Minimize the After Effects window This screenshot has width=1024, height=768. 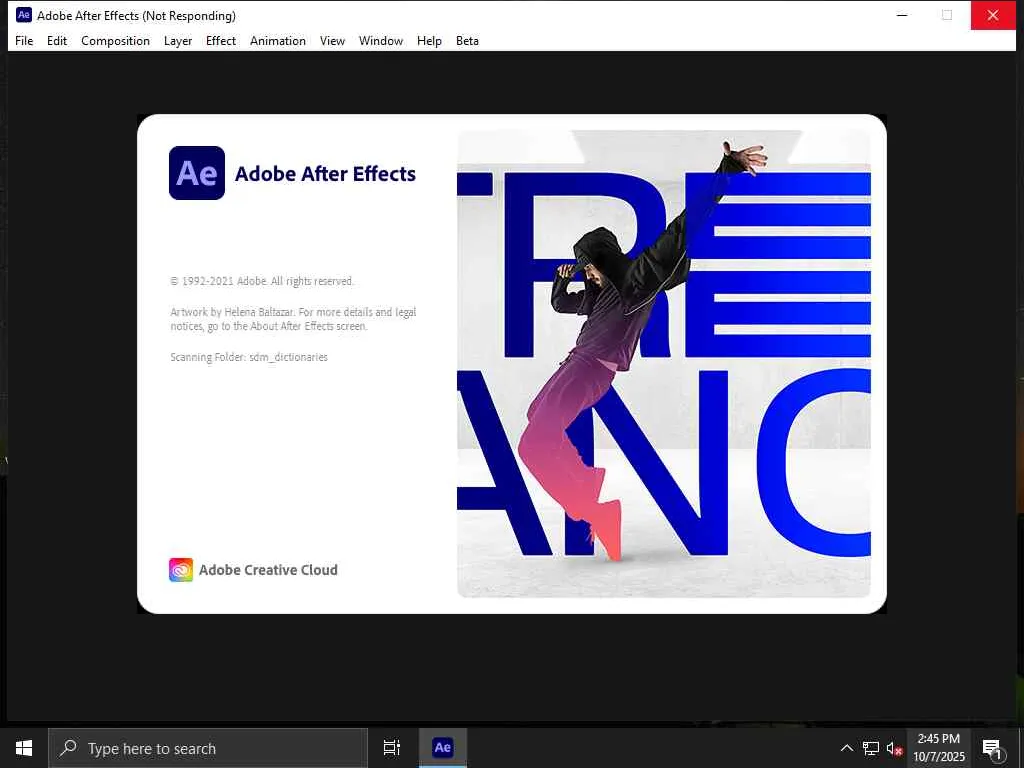click(x=902, y=15)
